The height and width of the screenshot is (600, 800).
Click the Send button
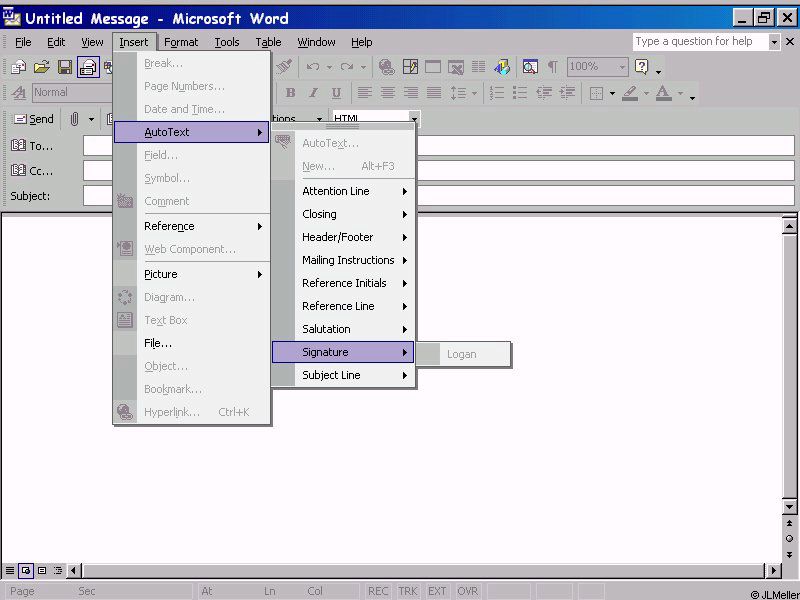[33, 119]
